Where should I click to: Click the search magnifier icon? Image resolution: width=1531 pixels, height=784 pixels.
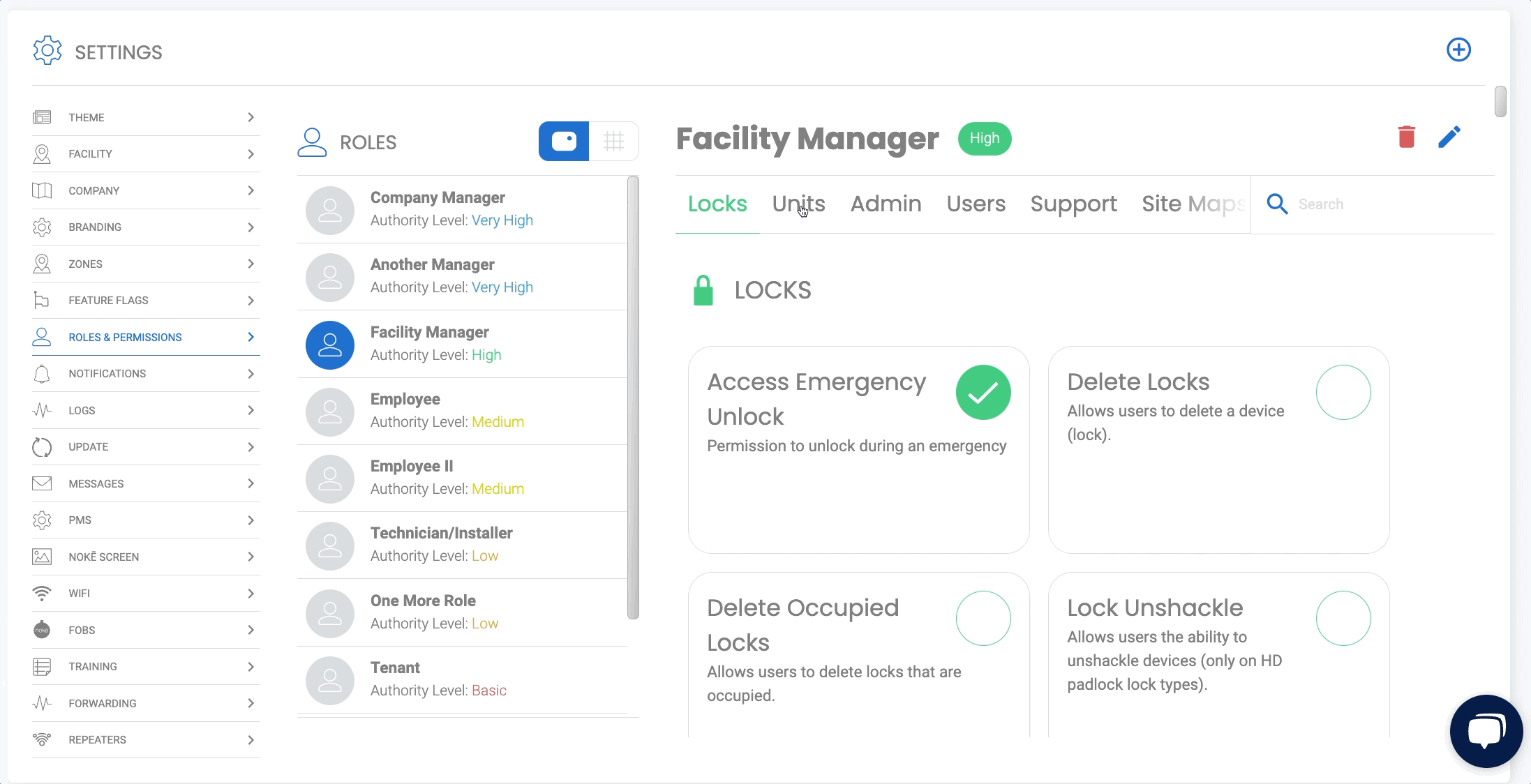click(x=1277, y=204)
